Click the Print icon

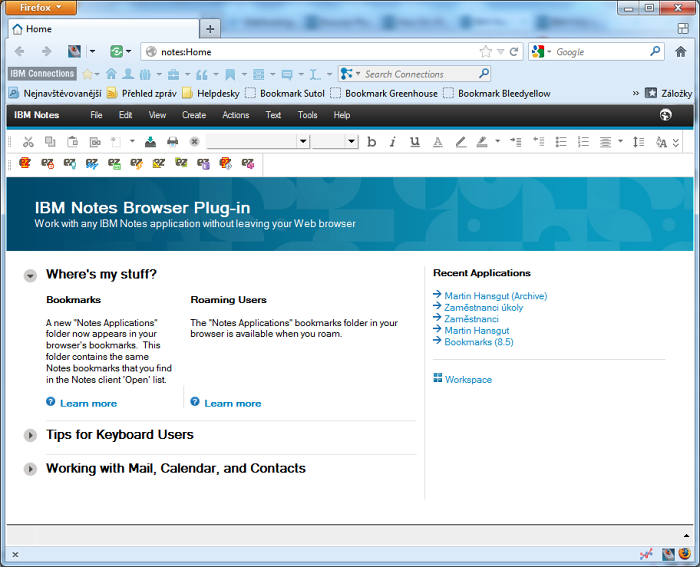pyautogui.click(x=172, y=142)
